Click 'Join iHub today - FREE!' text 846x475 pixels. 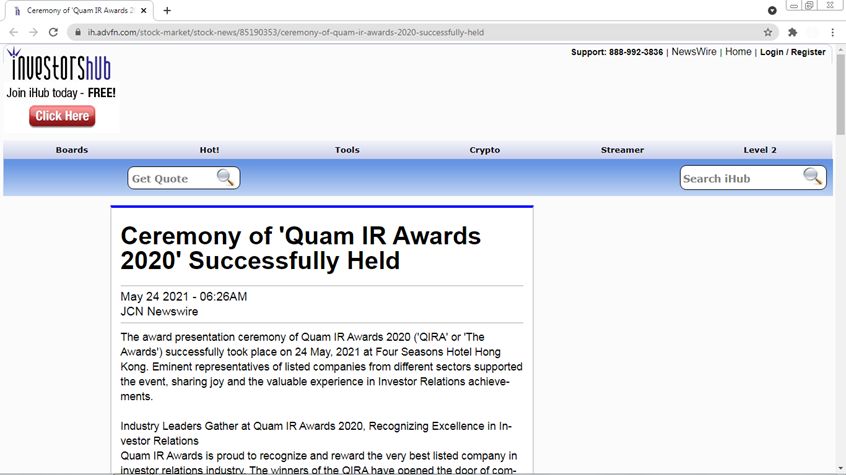tap(61, 93)
